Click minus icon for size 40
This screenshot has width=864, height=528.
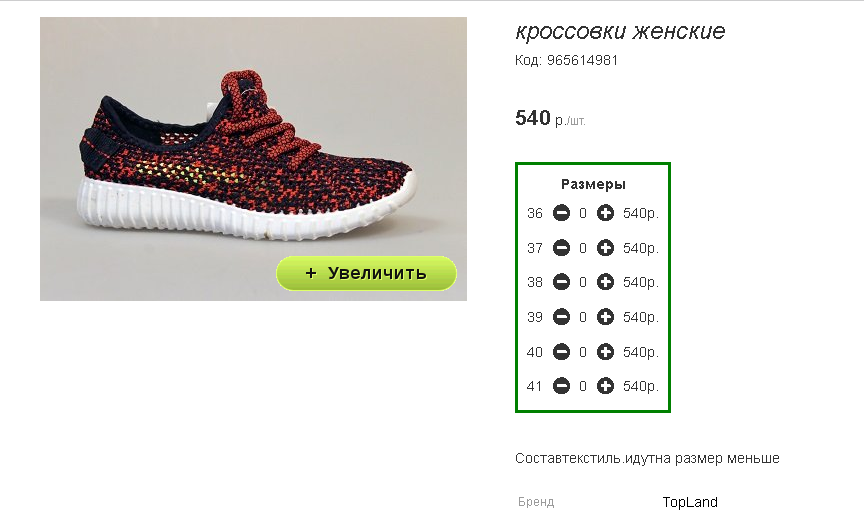pyautogui.click(x=561, y=352)
